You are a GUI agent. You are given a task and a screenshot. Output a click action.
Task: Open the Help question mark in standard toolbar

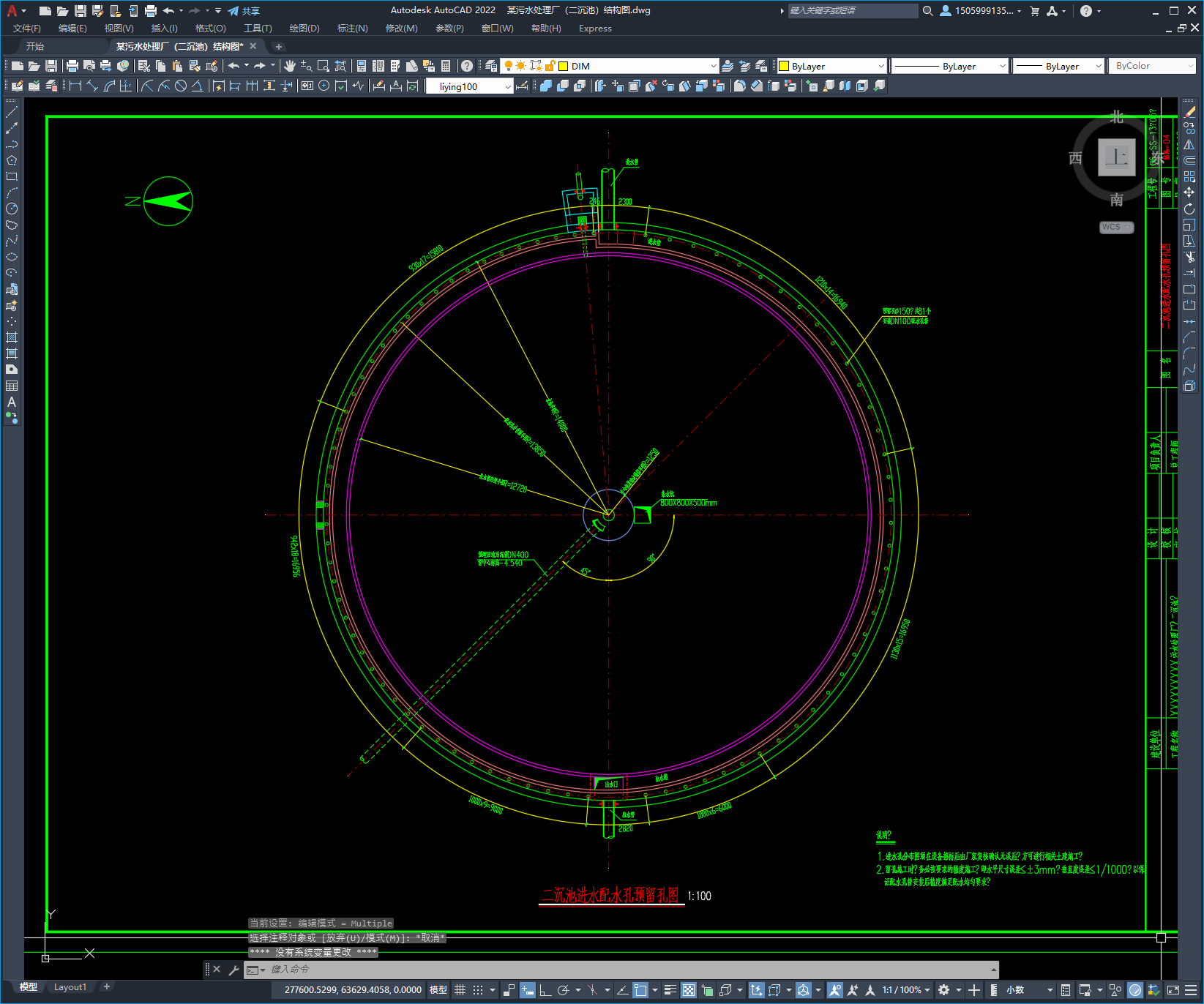[467, 66]
